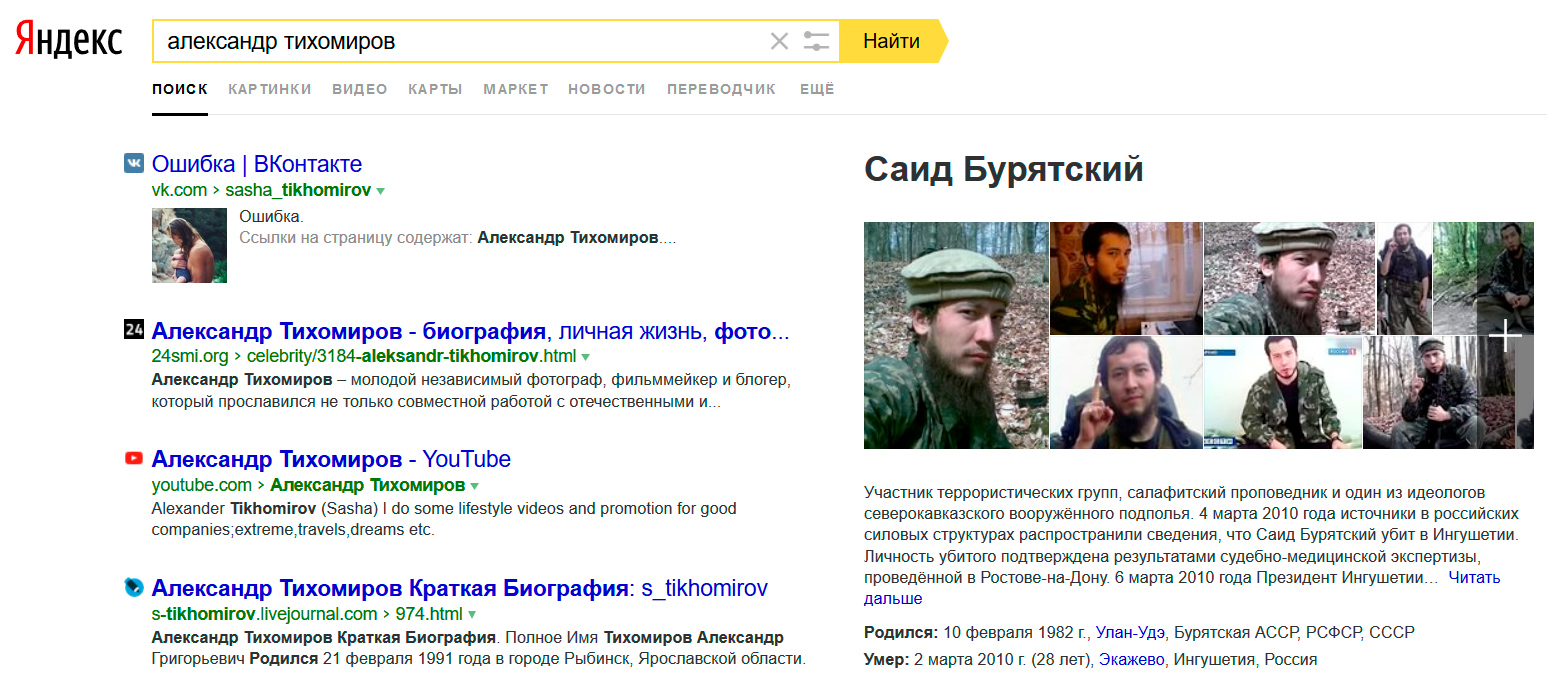The image size is (1547, 689).
Task: Switch to the Картинки tab
Action: click(270, 89)
